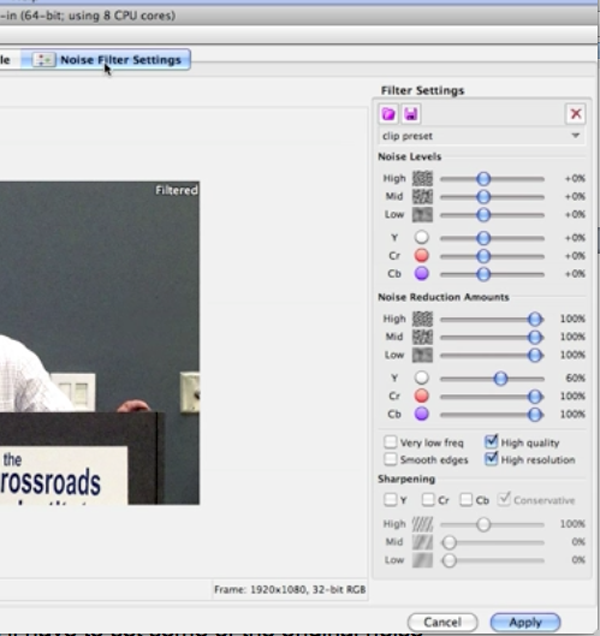Open the load preset folder icon

[388, 114]
